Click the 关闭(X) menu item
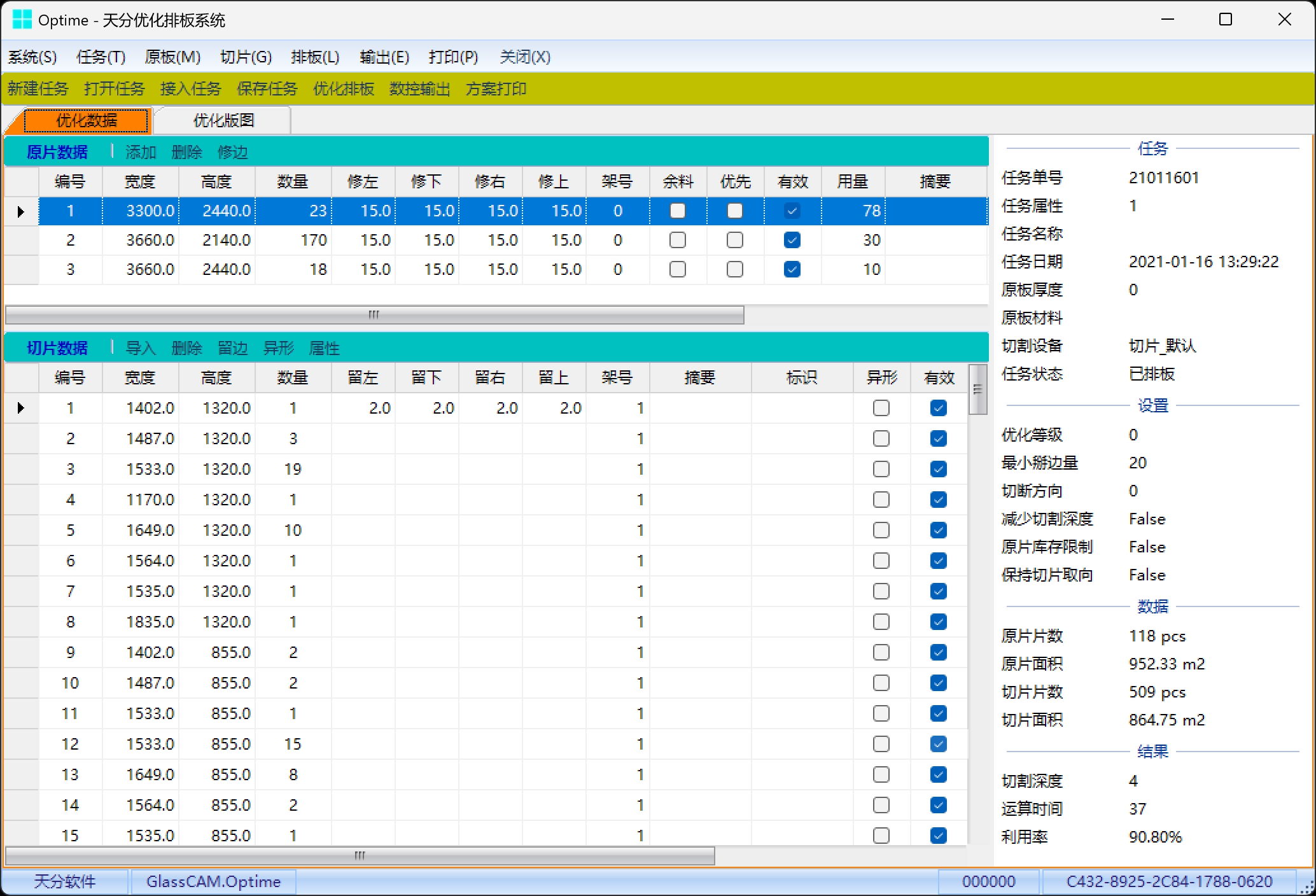1316x896 pixels. coord(525,57)
